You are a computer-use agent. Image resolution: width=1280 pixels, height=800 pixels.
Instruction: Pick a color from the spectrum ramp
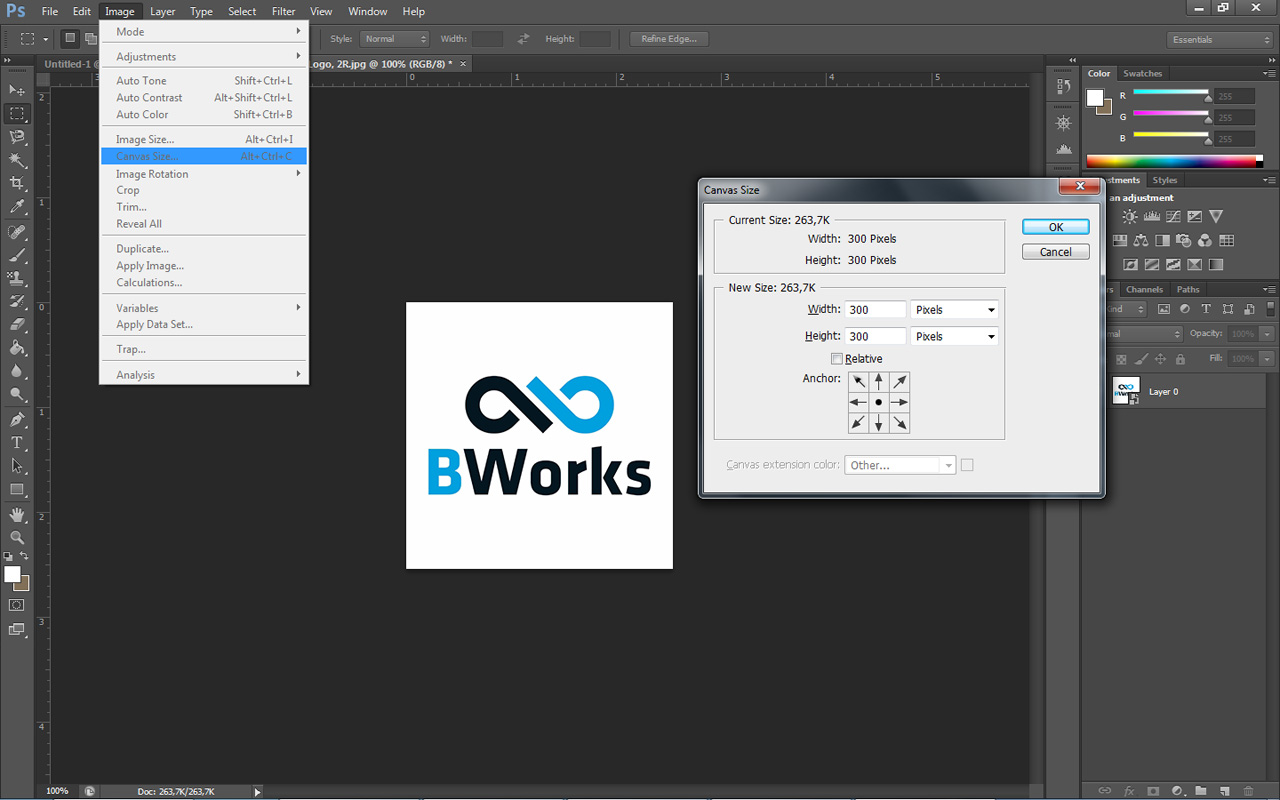[1170, 160]
